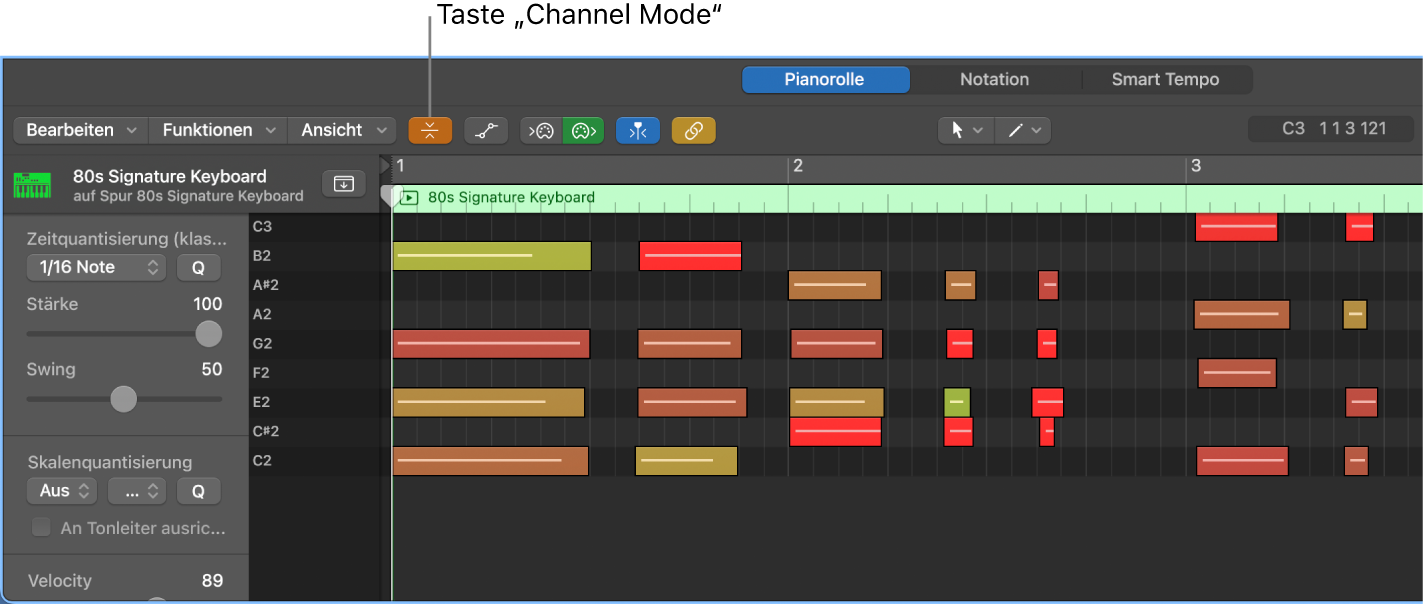Screen dimensions: 1423x604
Task: Toggle the blue Catch Playhead button
Action: coord(638,130)
